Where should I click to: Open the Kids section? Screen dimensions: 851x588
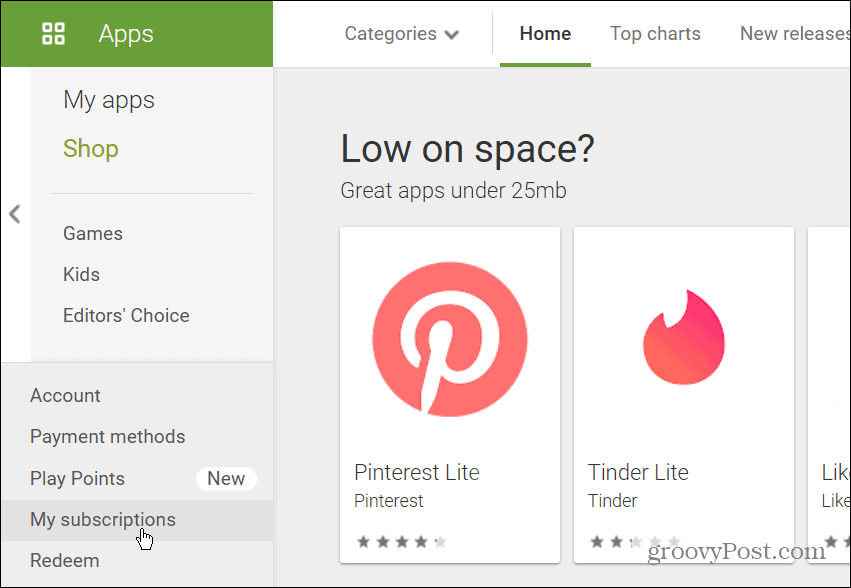pyautogui.click(x=81, y=274)
